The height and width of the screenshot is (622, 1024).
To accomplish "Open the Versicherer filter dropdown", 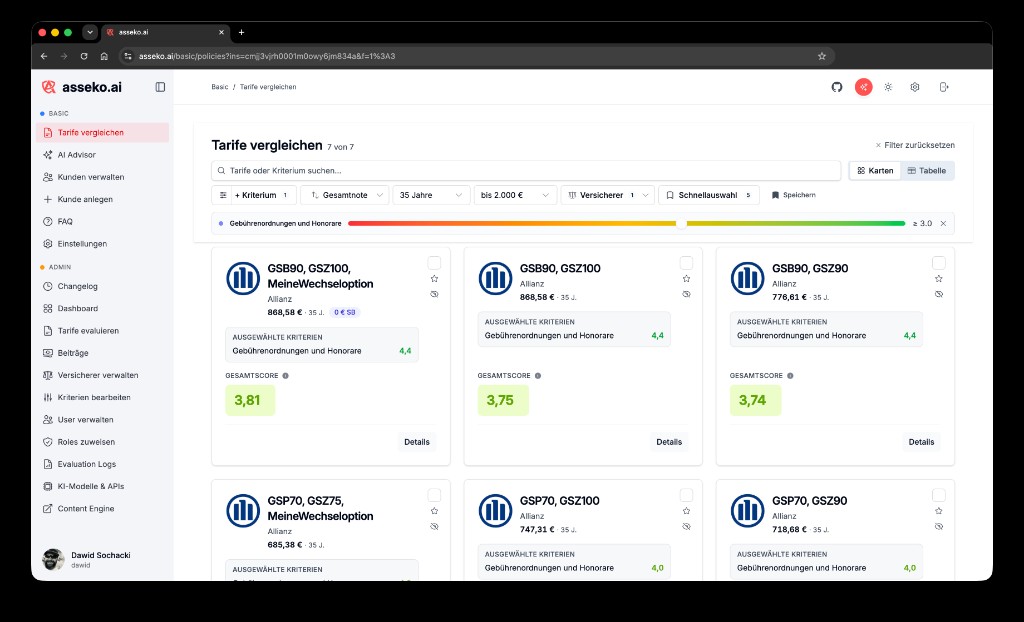I will [608, 195].
